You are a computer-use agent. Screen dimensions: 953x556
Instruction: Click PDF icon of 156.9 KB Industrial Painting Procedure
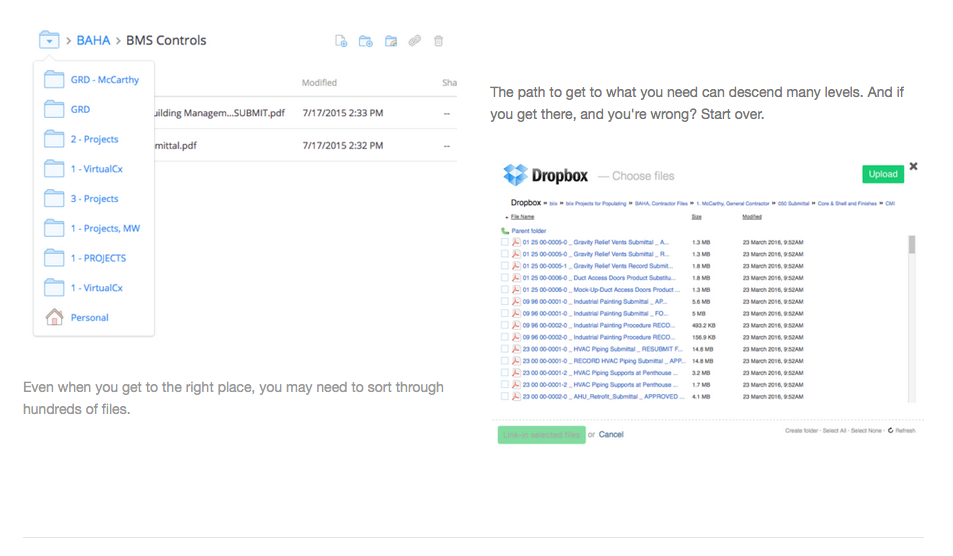click(516, 337)
